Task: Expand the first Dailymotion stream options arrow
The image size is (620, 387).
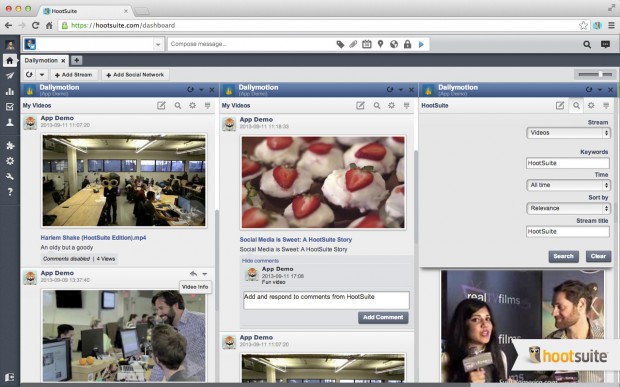Action: click(x=201, y=90)
